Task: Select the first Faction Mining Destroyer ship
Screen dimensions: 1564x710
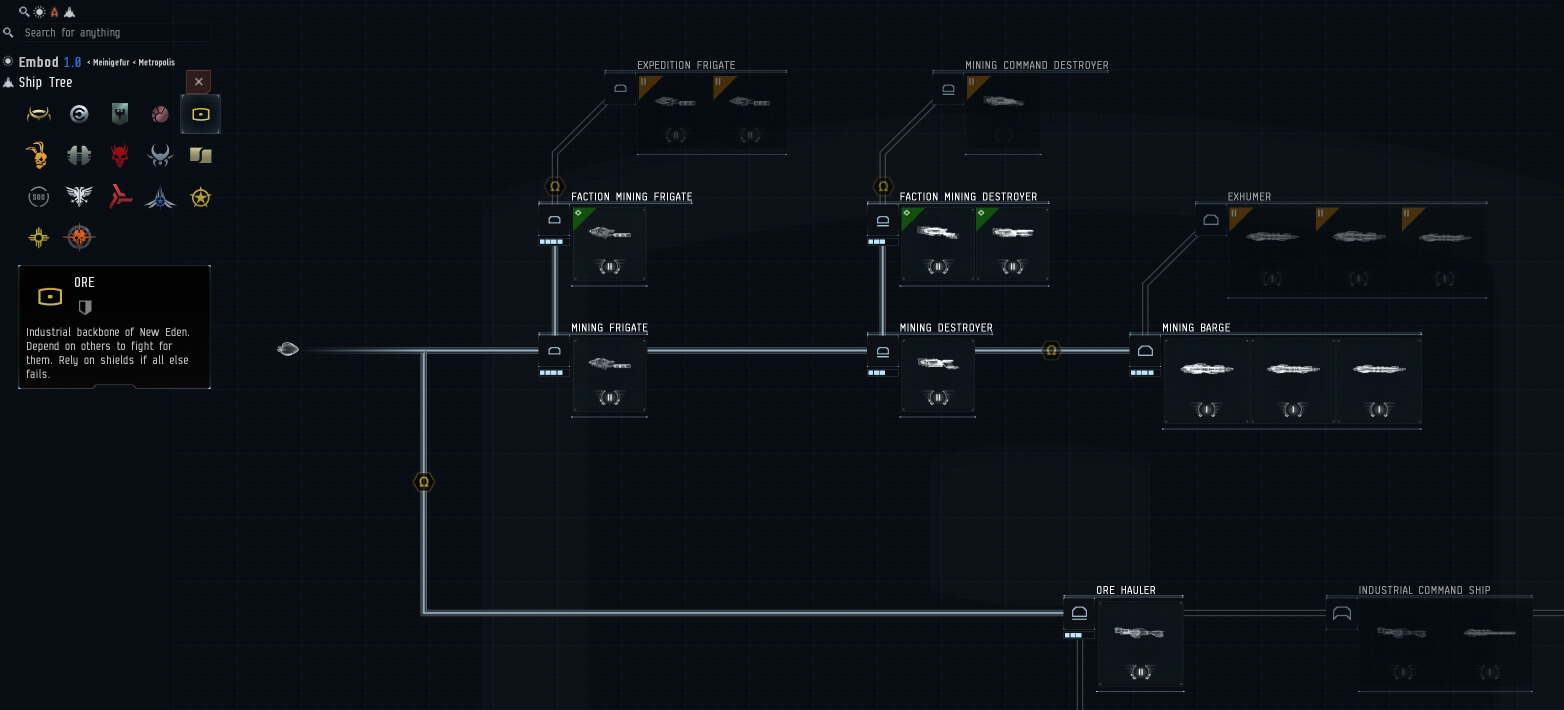Action: [x=937, y=245]
